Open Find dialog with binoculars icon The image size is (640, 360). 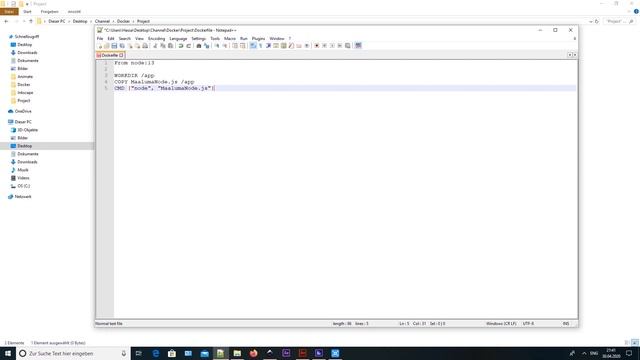click(199, 46)
